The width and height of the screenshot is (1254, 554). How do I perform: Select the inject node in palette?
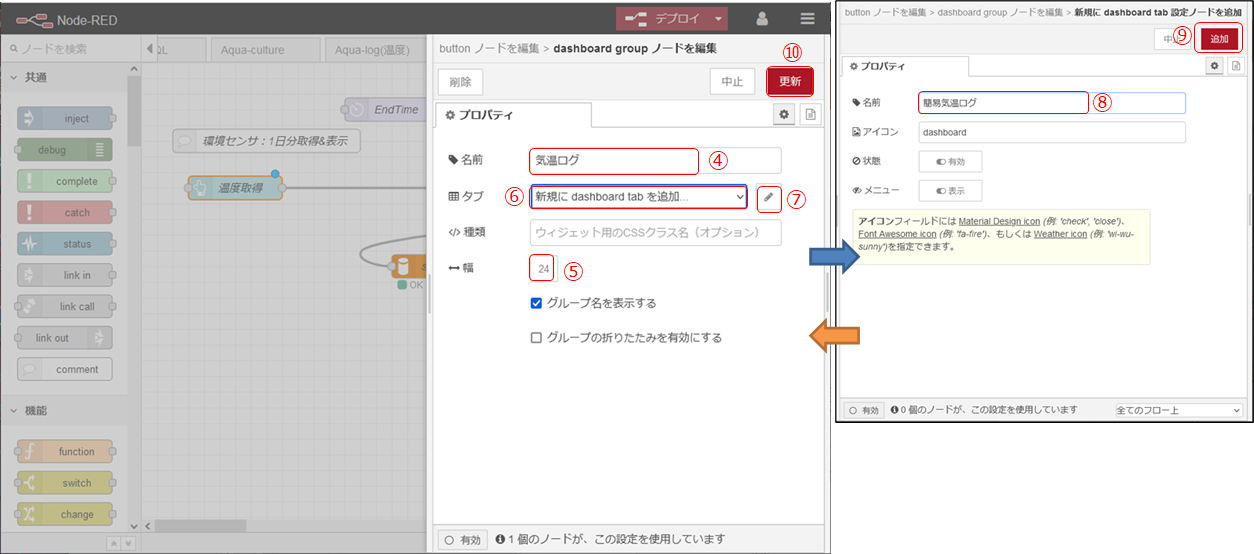66,119
